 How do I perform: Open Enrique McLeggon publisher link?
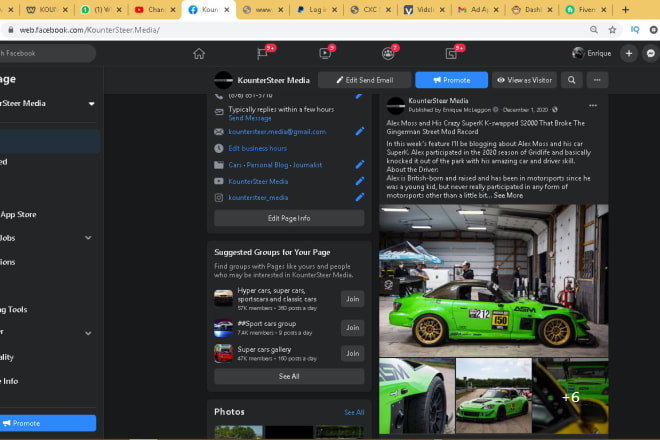[466, 110]
